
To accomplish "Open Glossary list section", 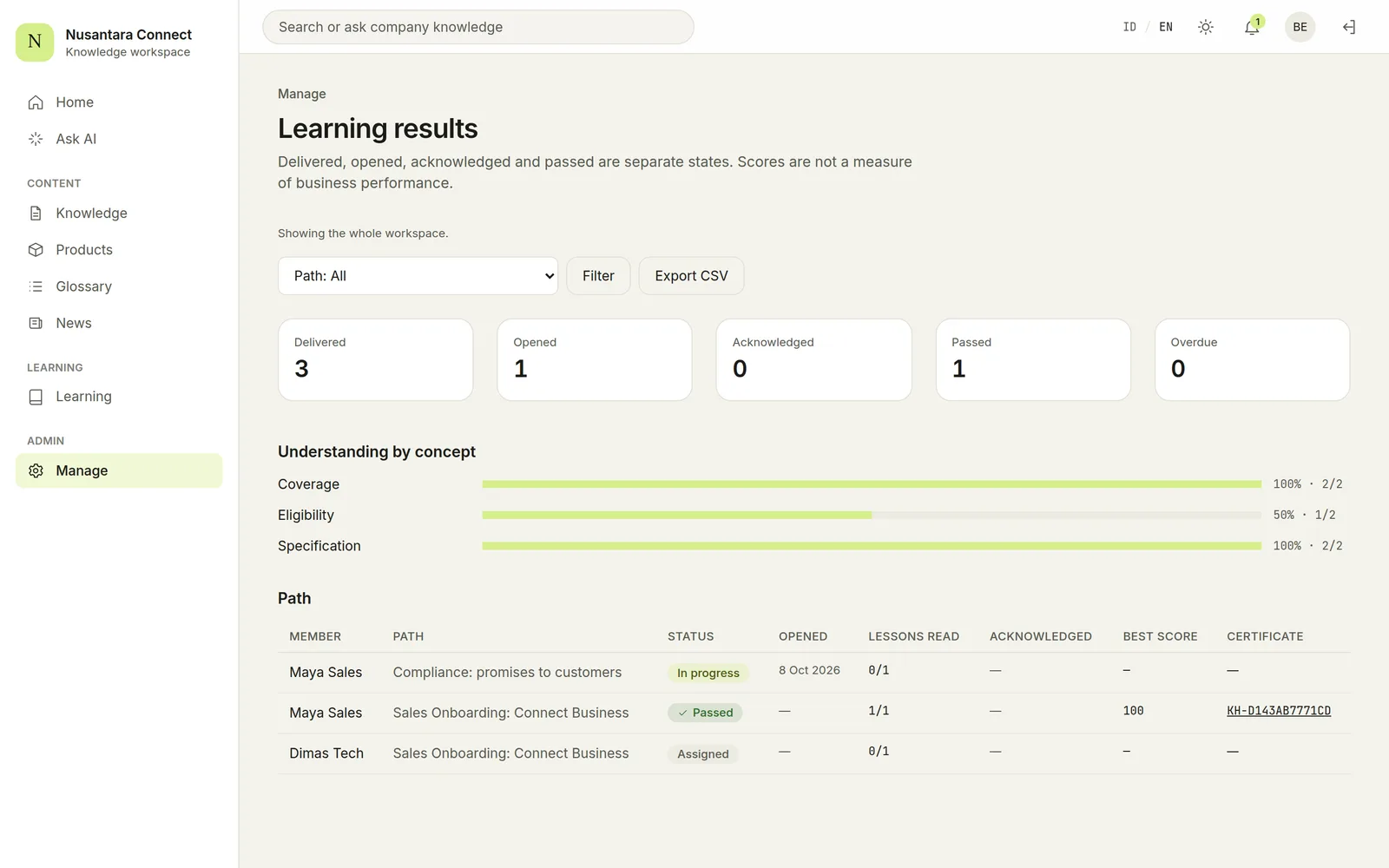I will (119, 286).
